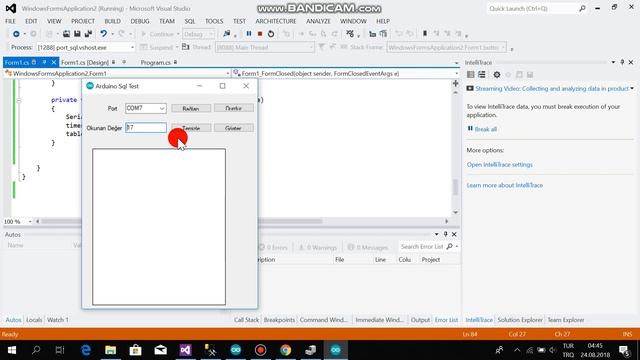This screenshot has height=360, width=640.
Task: Click the second view icon in the IntelliTrace toolbar
Action: click(x=482, y=75)
